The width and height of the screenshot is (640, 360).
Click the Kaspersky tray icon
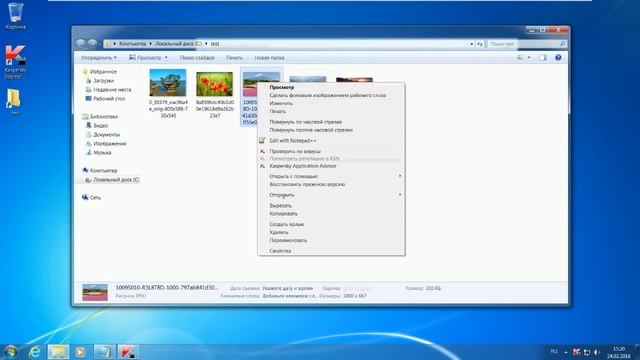576,352
